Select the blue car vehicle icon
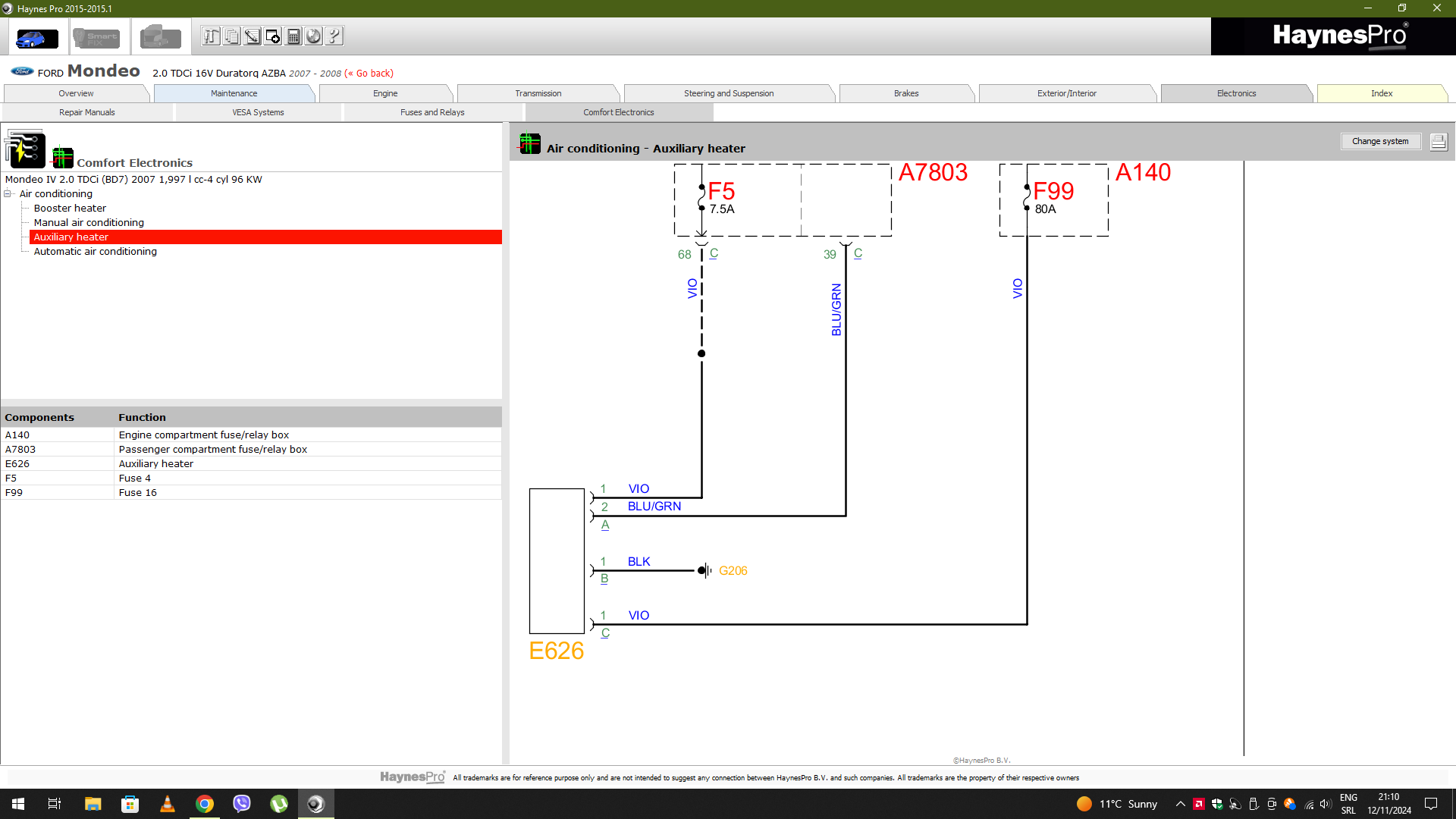Image resolution: width=1456 pixels, height=819 pixels. click(37, 37)
